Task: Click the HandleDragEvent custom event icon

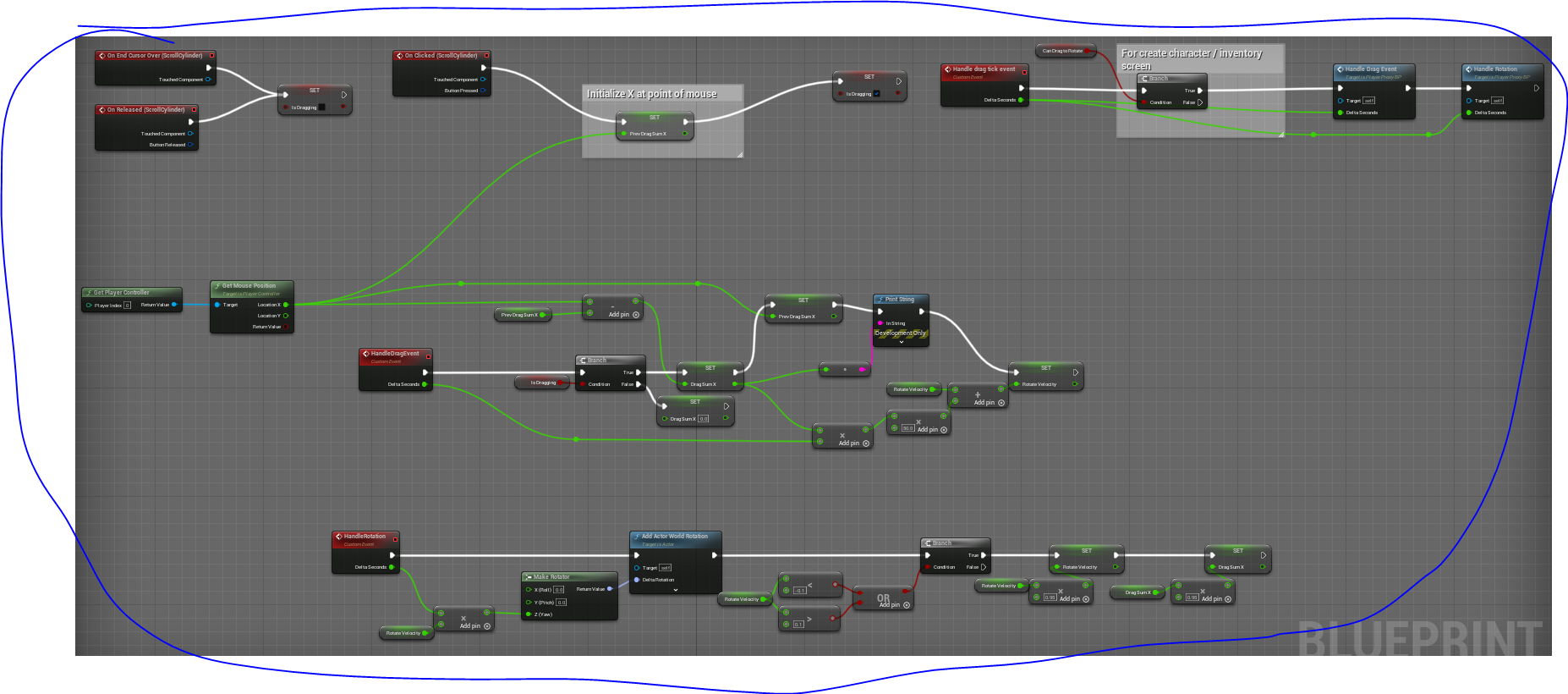Action: click(365, 354)
